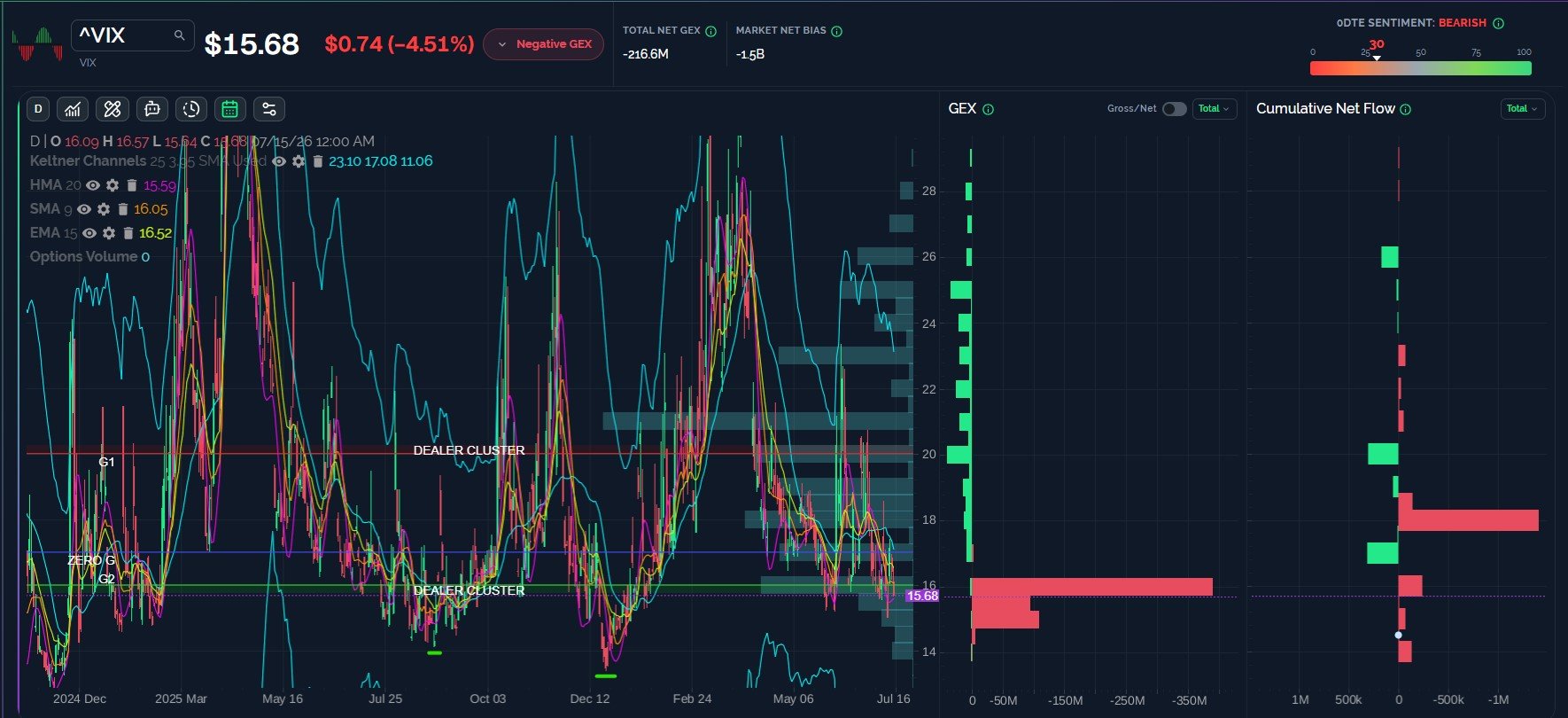The height and width of the screenshot is (718, 1568).
Task: Click the upper DEALER CLUSTER label
Action: point(469,450)
